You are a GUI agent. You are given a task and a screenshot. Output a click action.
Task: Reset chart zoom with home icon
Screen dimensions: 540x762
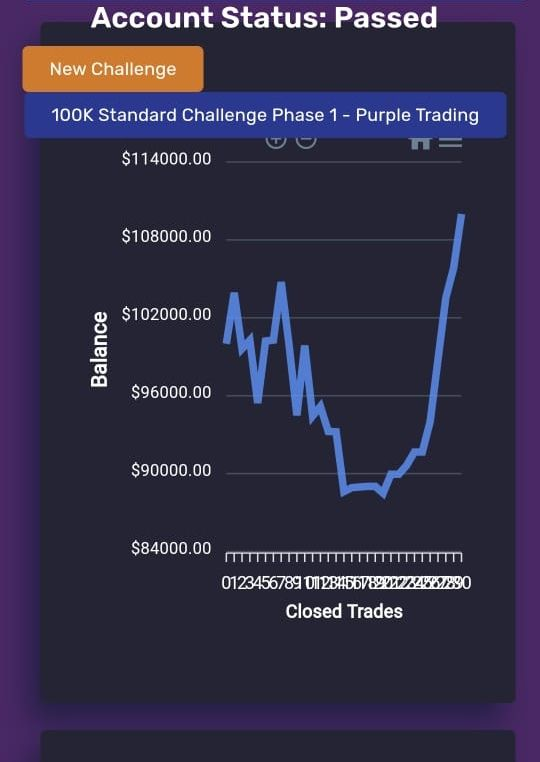pyautogui.click(x=420, y=143)
